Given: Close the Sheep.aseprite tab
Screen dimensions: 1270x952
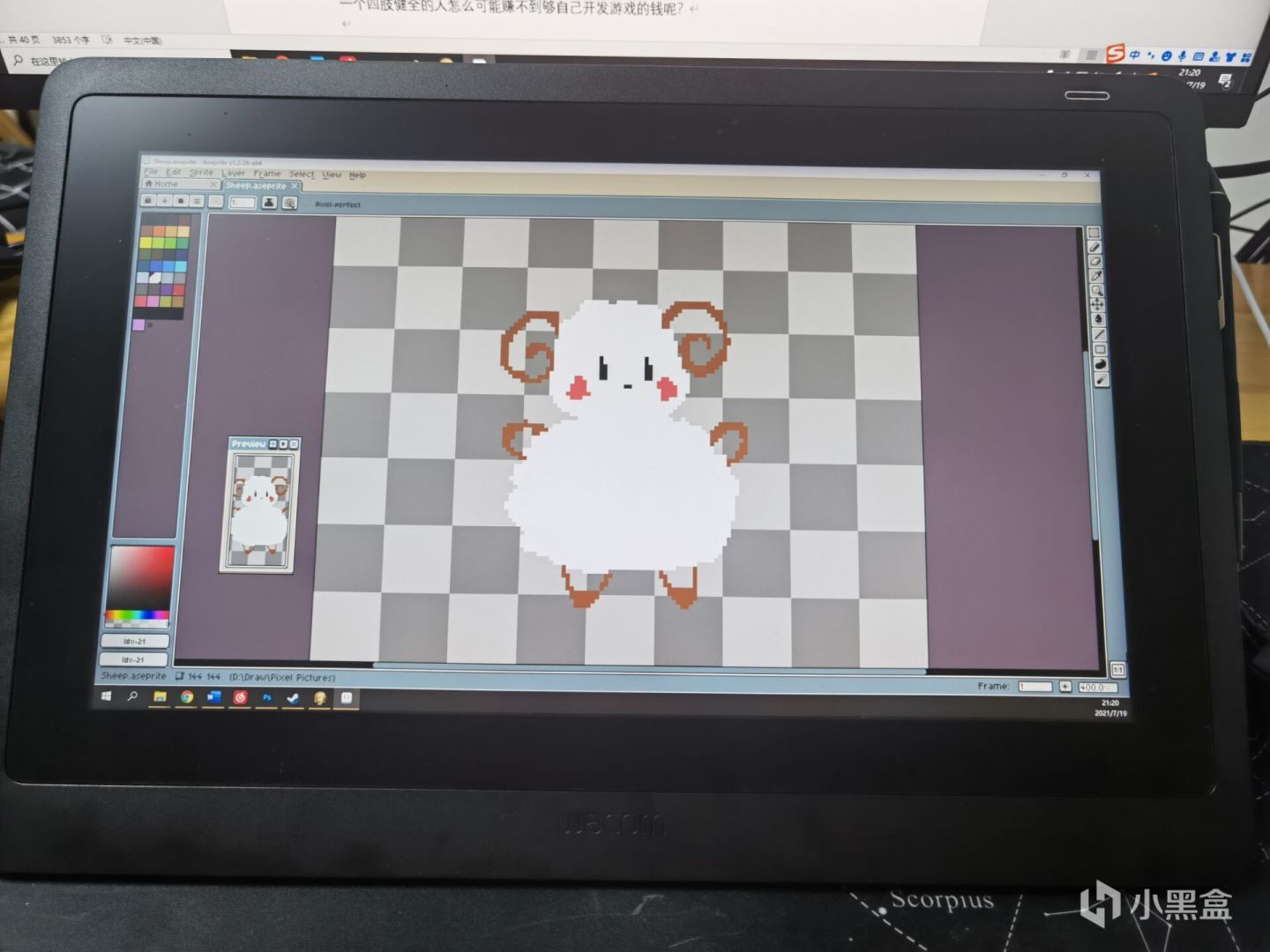Looking at the screenshot, I should 295,186.
